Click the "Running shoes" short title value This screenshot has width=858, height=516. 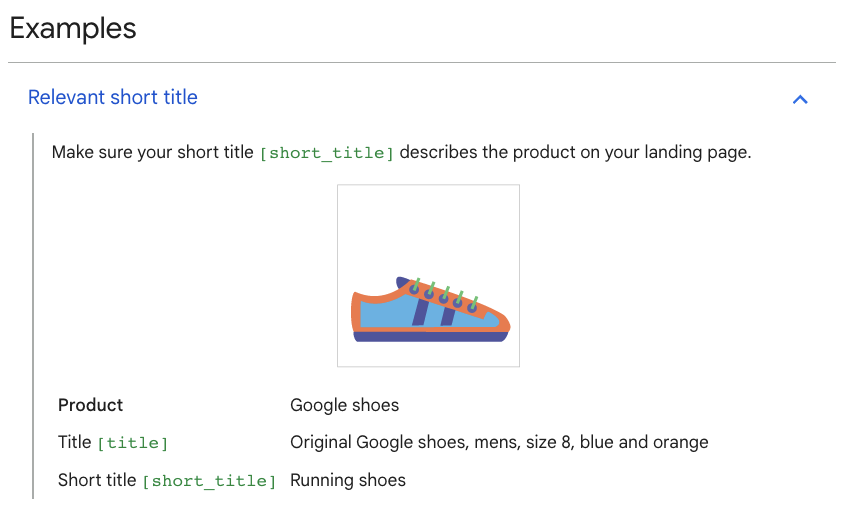348,480
